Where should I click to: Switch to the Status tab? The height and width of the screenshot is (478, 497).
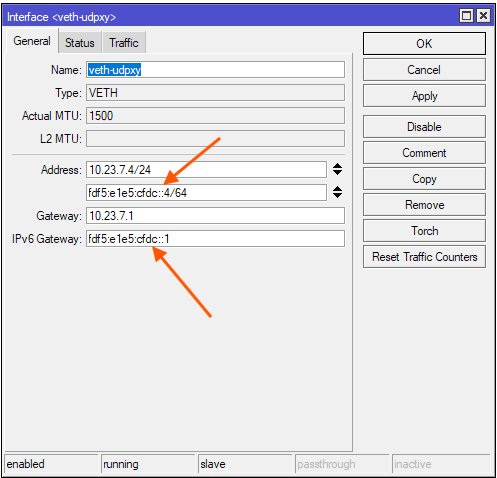tap(80, 43)
